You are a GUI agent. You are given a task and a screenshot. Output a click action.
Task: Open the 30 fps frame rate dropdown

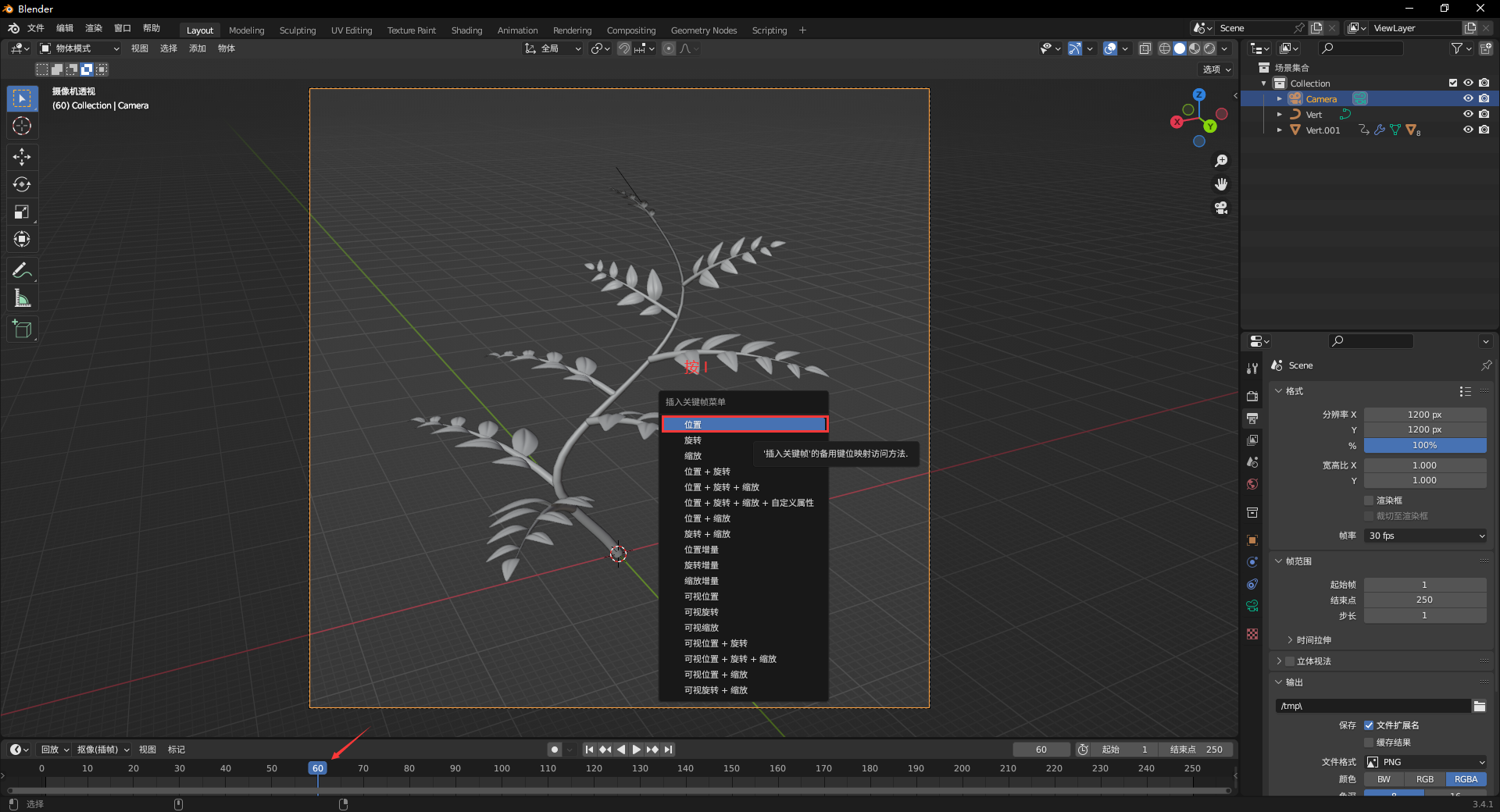[x=1425, y=536]
